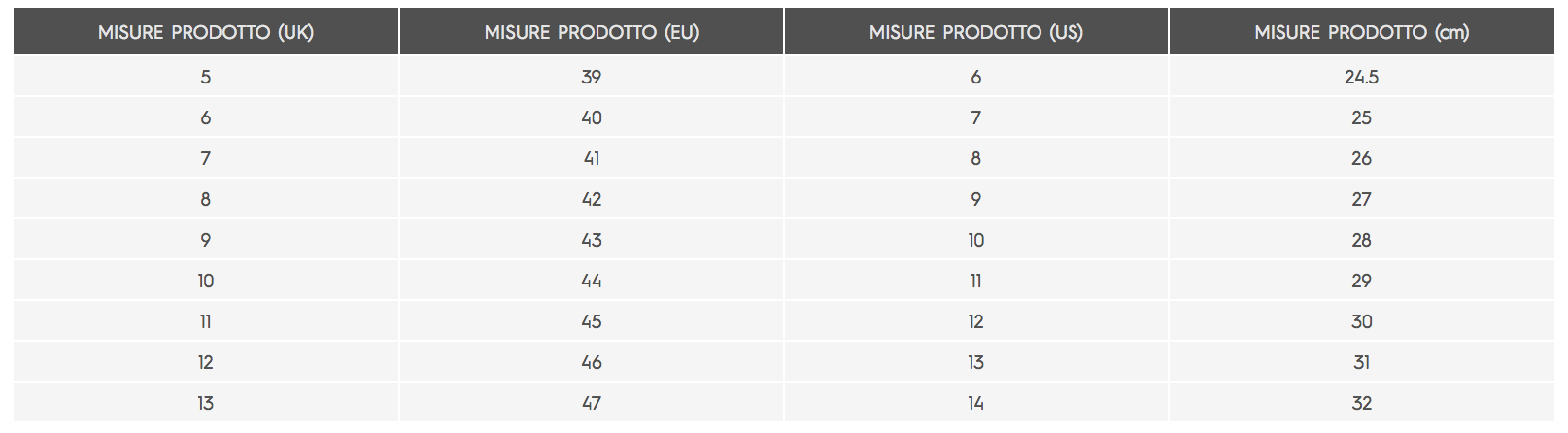Select EU size 43 cell
This screenshot has height=433, width=1568.
592,240
